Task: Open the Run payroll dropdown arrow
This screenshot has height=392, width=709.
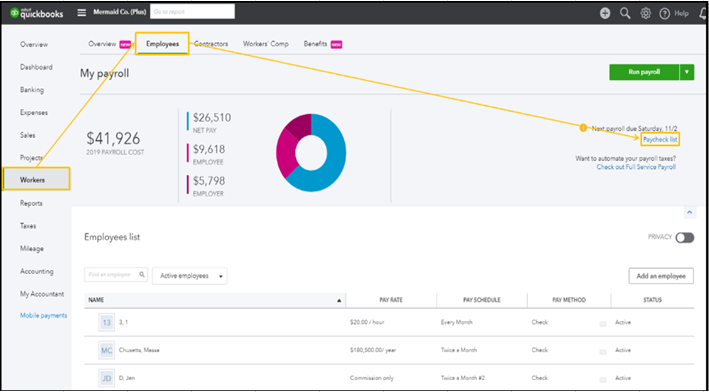Action: (x=687, y=72)
